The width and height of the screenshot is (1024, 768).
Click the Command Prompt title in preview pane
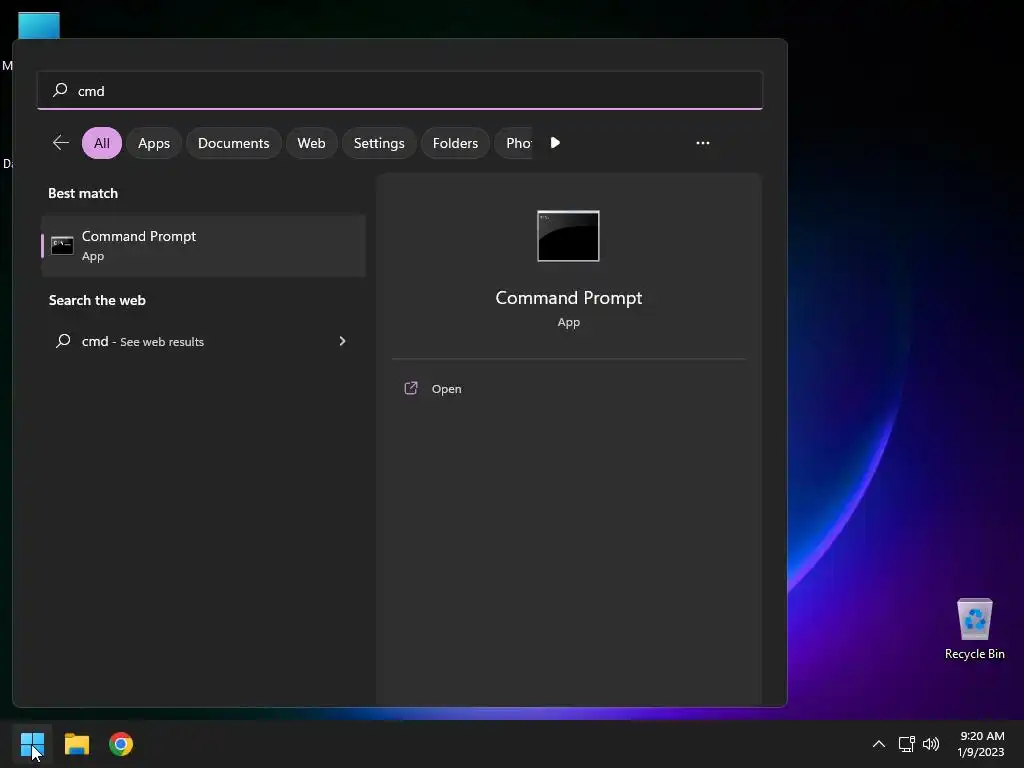coord(568,298)
